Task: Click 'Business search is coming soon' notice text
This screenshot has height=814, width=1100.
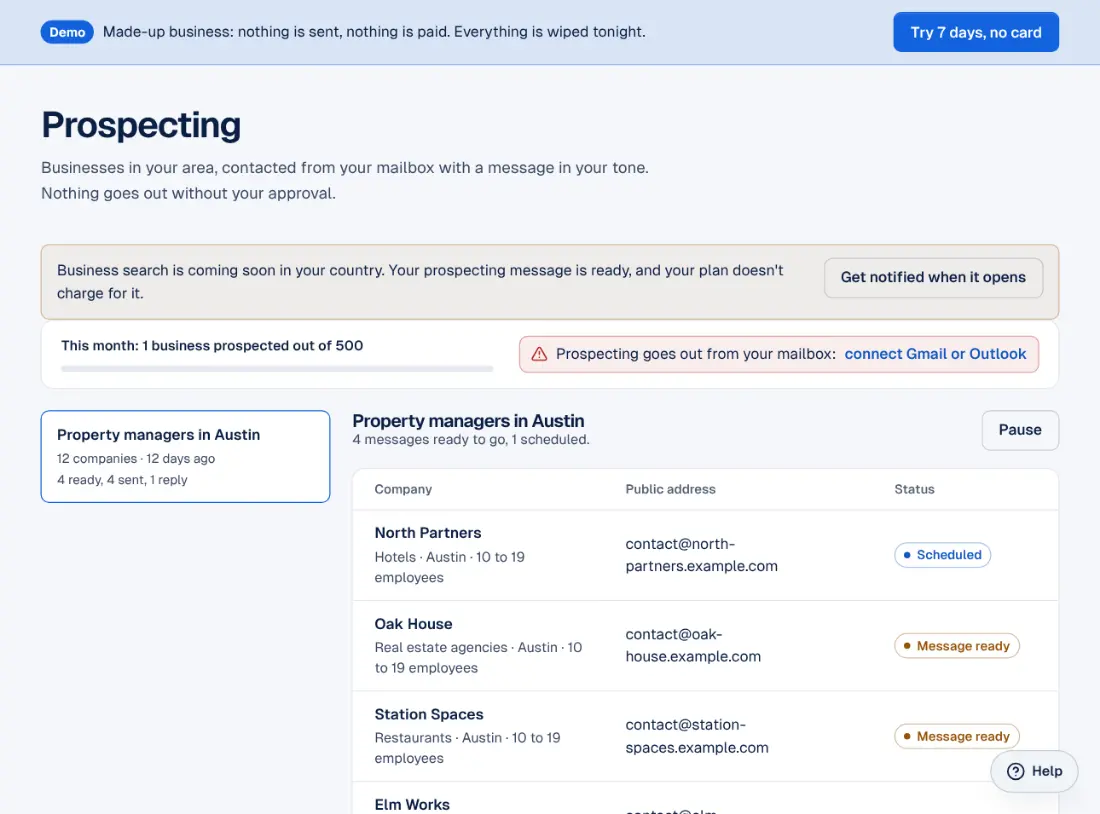Action: 420,282
